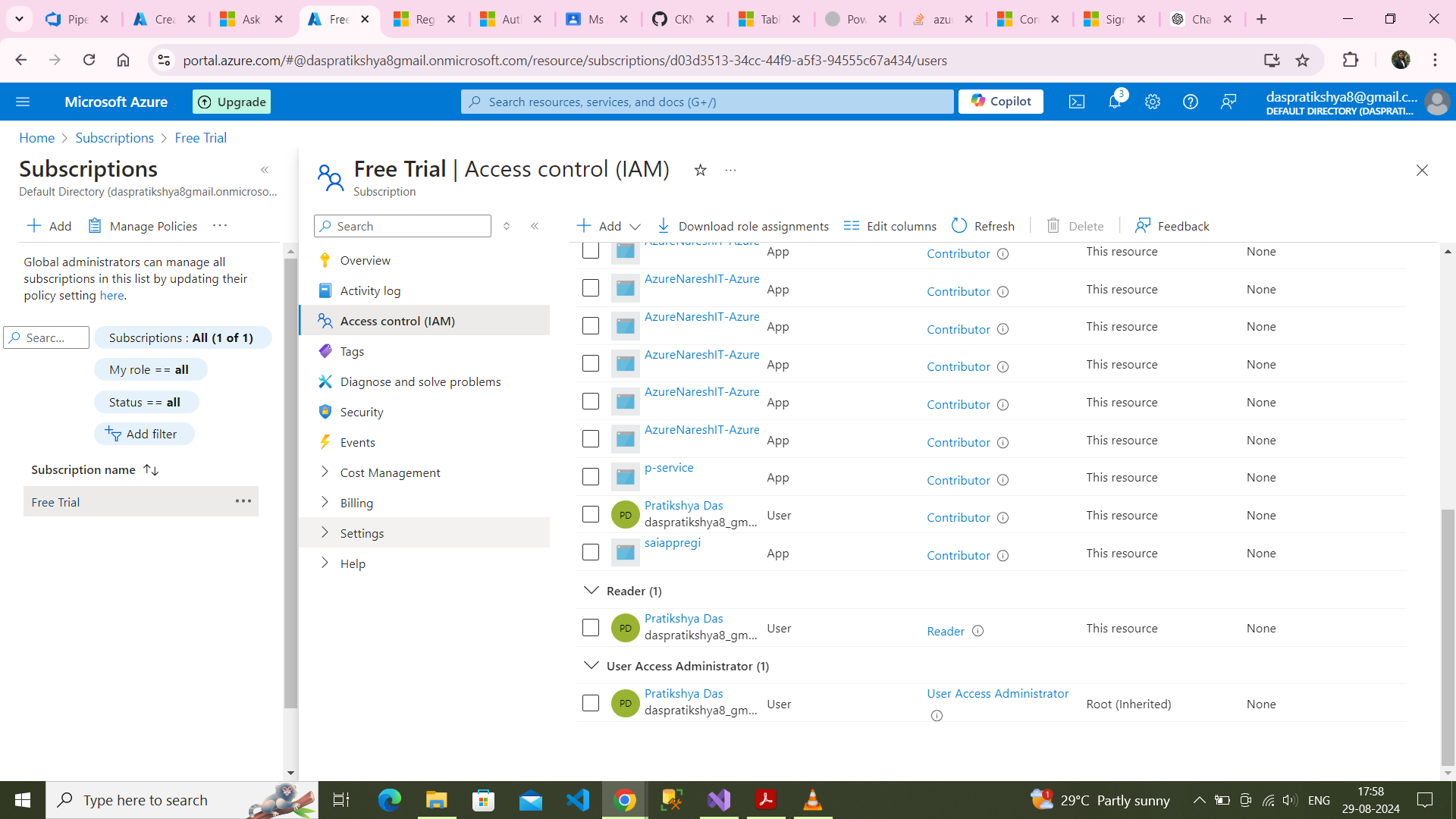Click Add in the Subscriptions panel
Screen dimensions: 1456x819
[x=49, y=226]
